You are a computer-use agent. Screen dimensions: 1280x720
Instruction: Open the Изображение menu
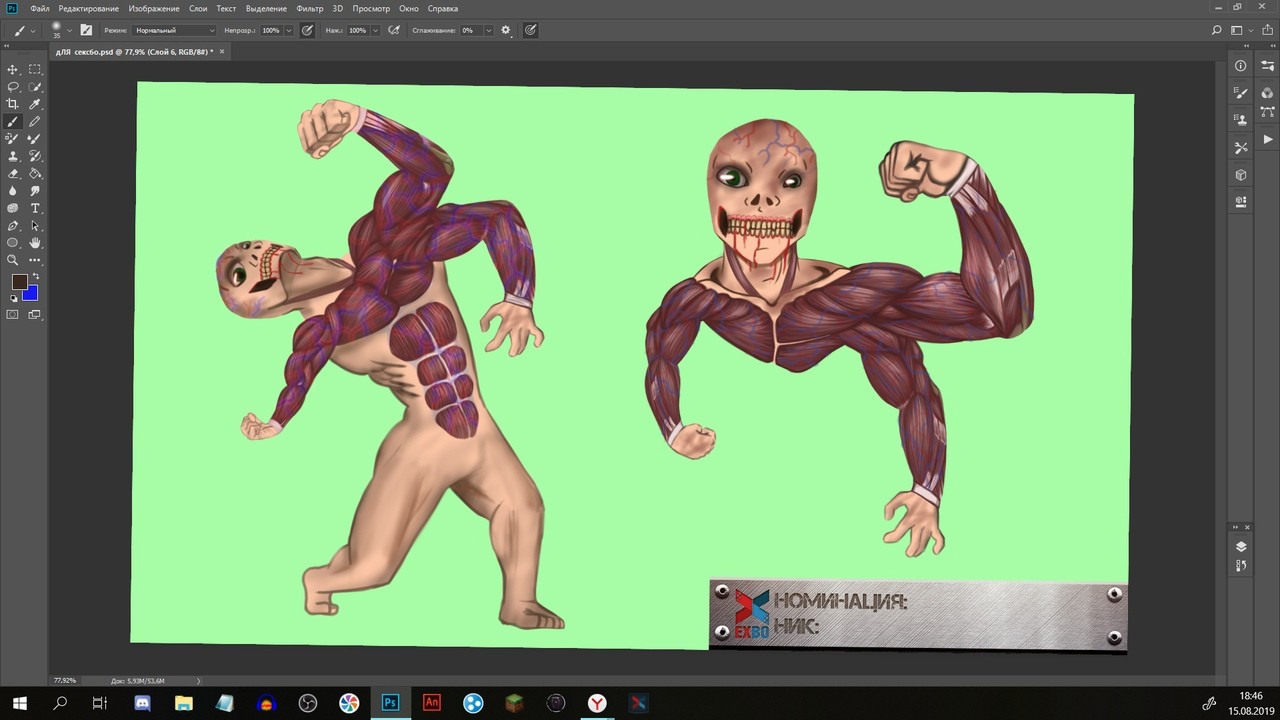[153, 8]
